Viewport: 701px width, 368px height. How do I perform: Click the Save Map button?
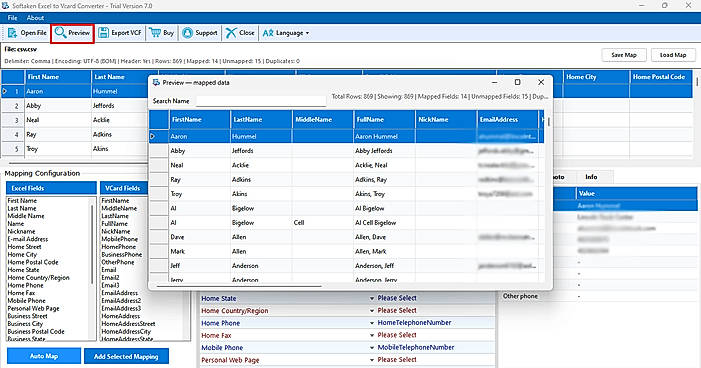click(624, 55)
